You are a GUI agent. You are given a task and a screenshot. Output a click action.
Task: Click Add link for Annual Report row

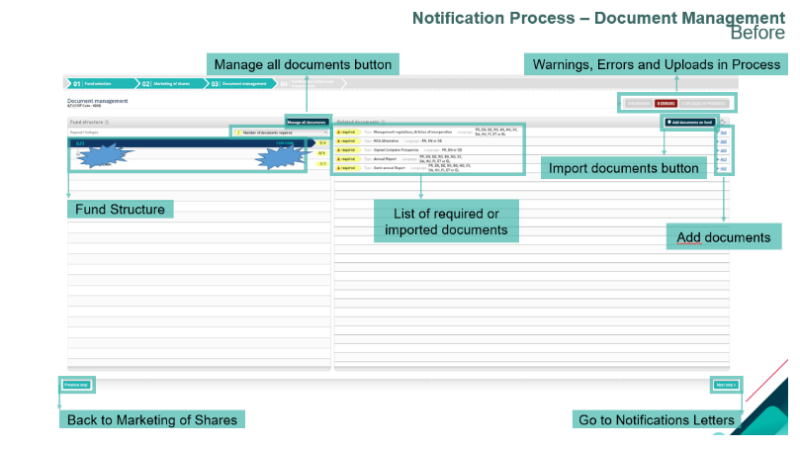723,159
